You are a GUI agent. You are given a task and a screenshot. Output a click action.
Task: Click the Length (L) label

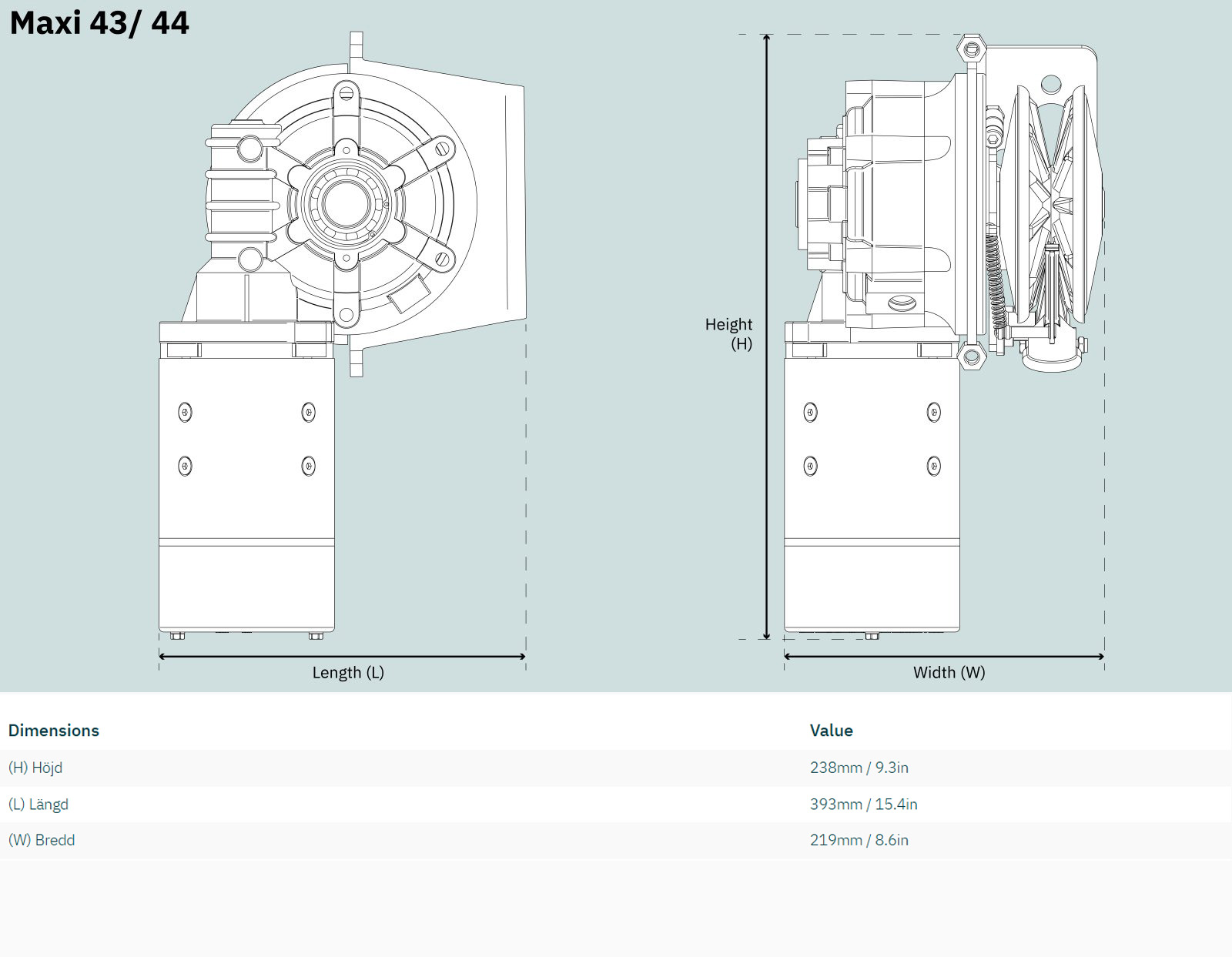pos(348,673)
